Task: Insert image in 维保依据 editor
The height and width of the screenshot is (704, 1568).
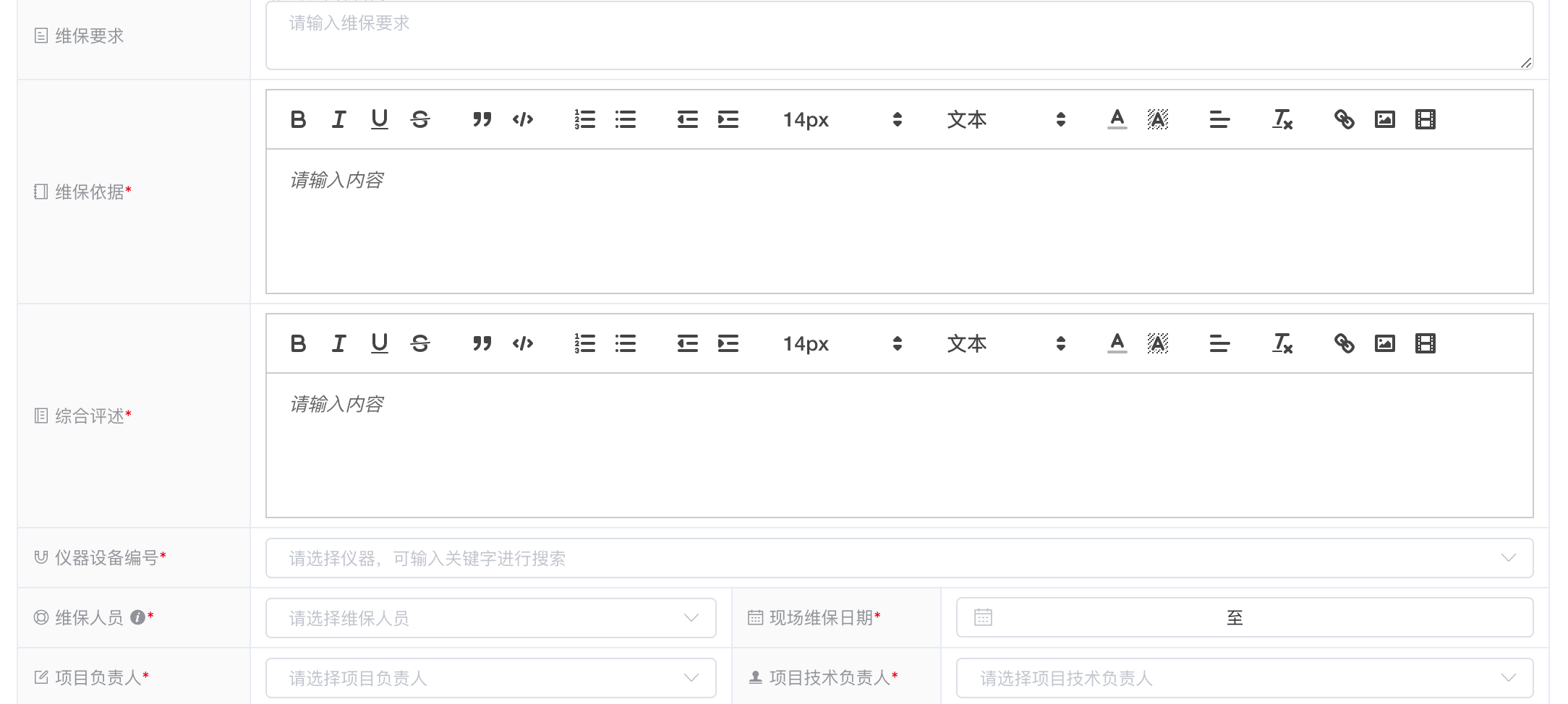Action: (1384, 119)
